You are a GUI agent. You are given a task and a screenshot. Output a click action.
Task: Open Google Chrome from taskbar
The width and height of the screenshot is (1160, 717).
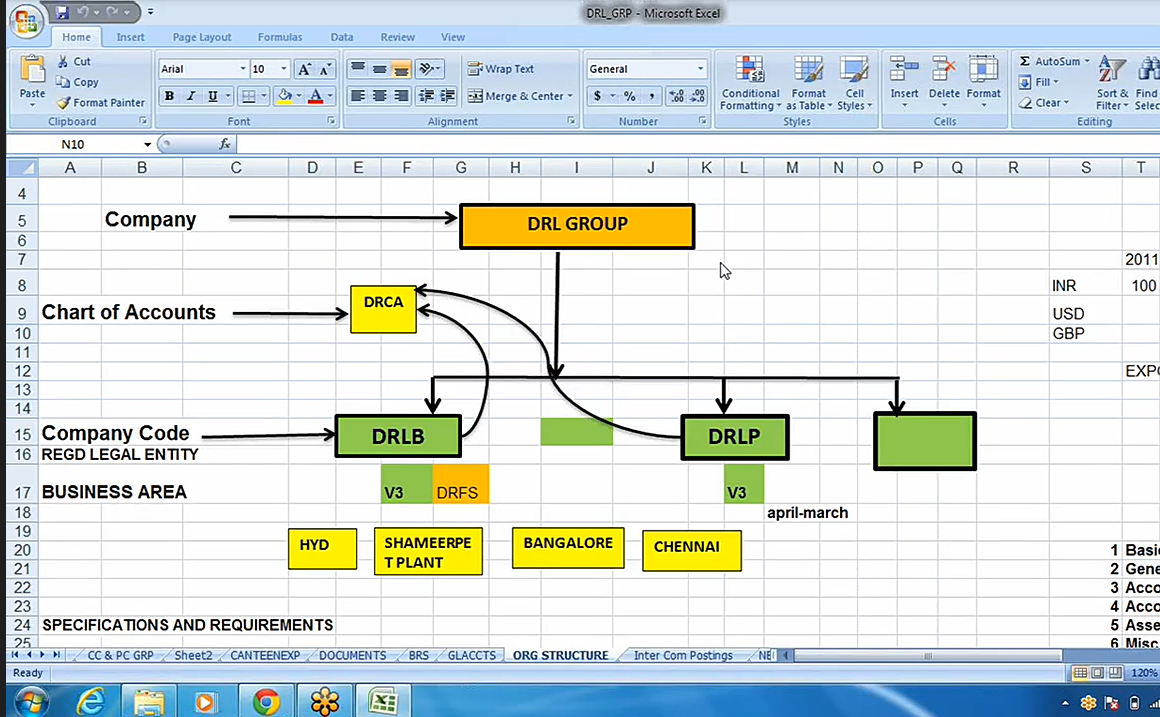pos(266,701)
